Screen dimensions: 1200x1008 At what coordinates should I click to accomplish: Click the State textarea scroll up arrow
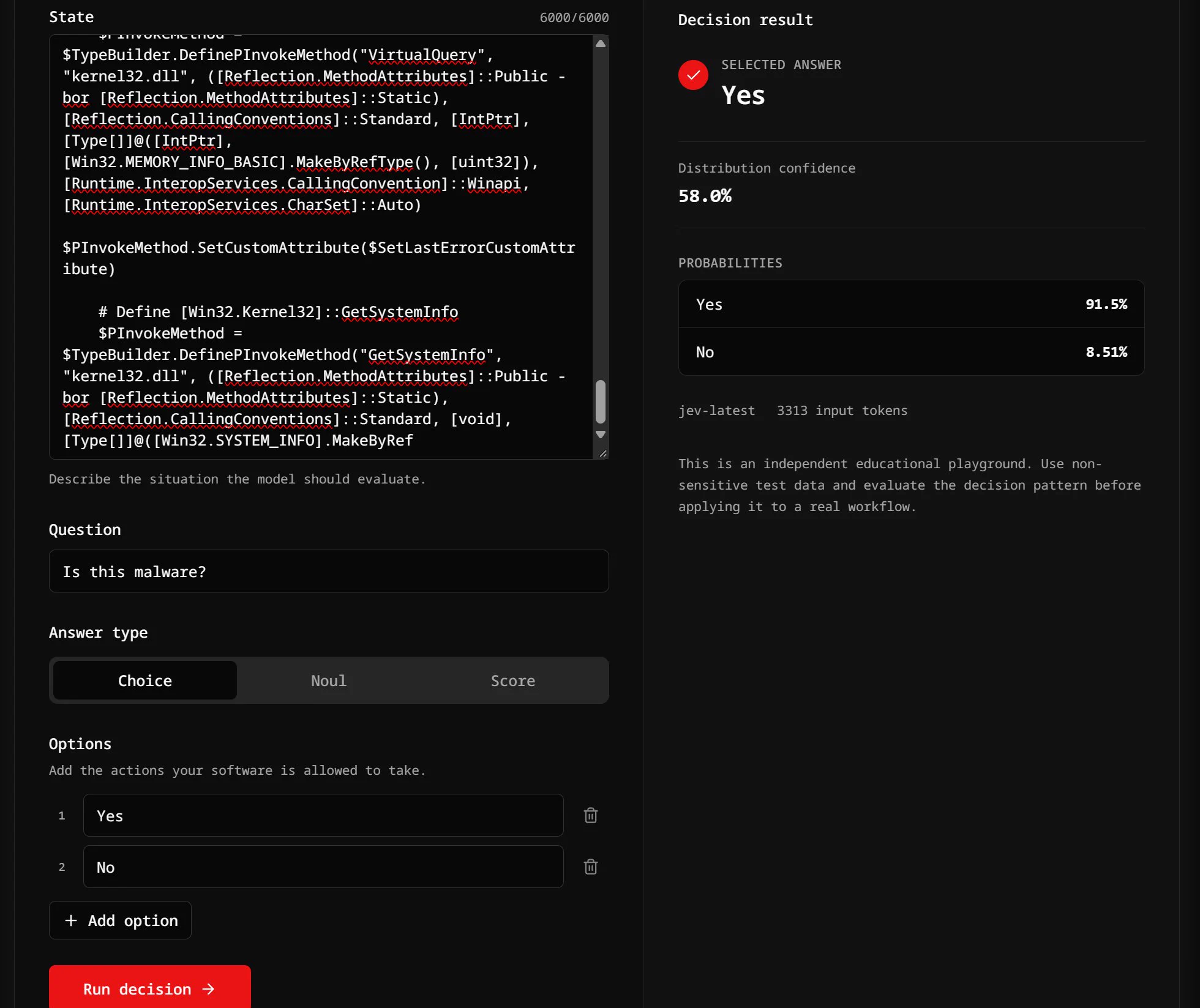[x=601, y=43]
